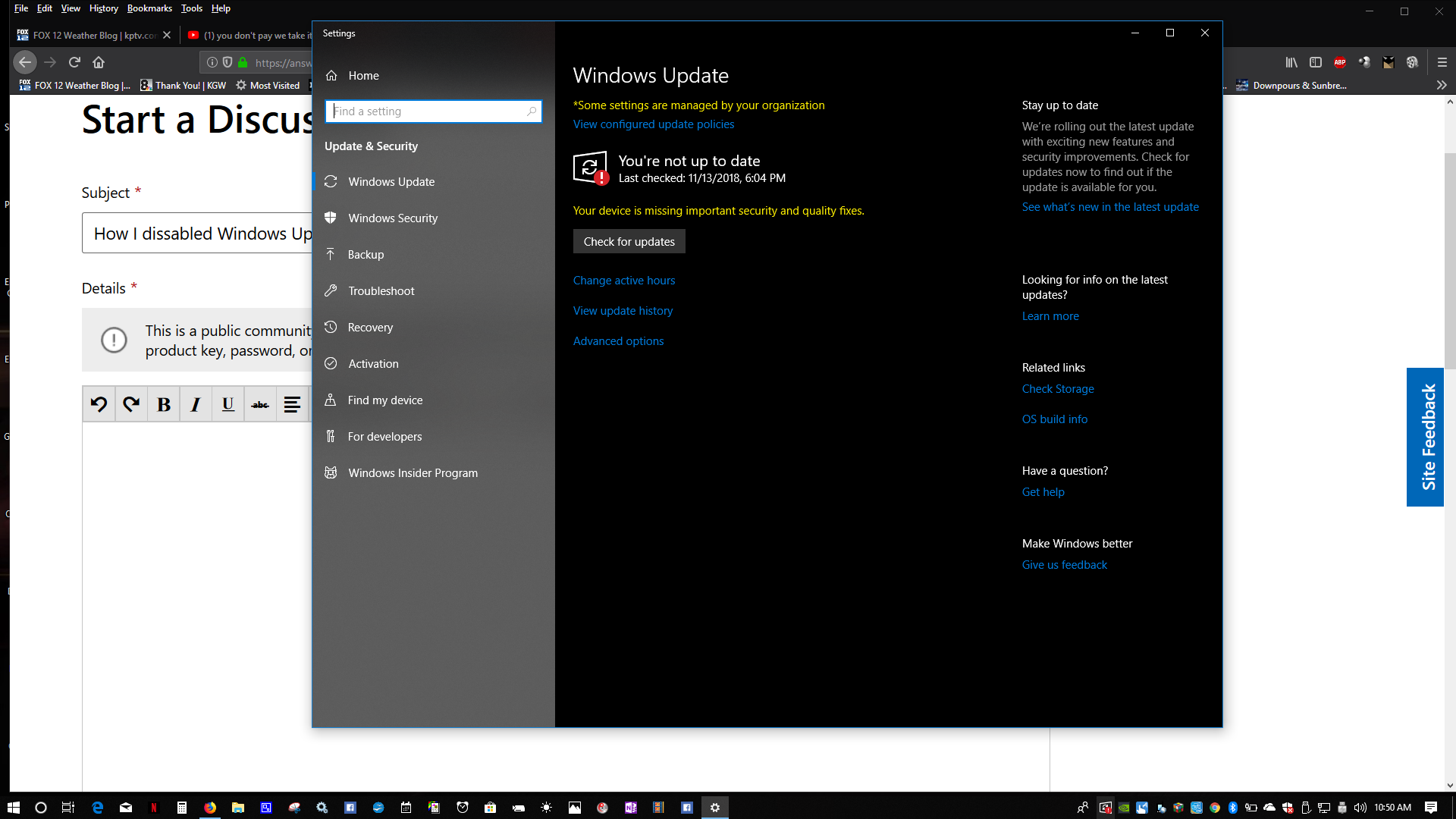1456x819 pixels.
Task: Open Check Storage related link
Action: (x=1058, y=389)
